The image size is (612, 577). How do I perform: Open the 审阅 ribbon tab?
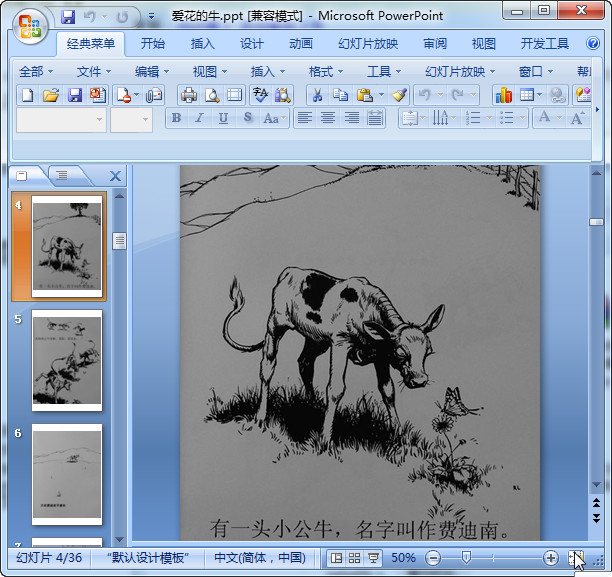click(435, 44)
